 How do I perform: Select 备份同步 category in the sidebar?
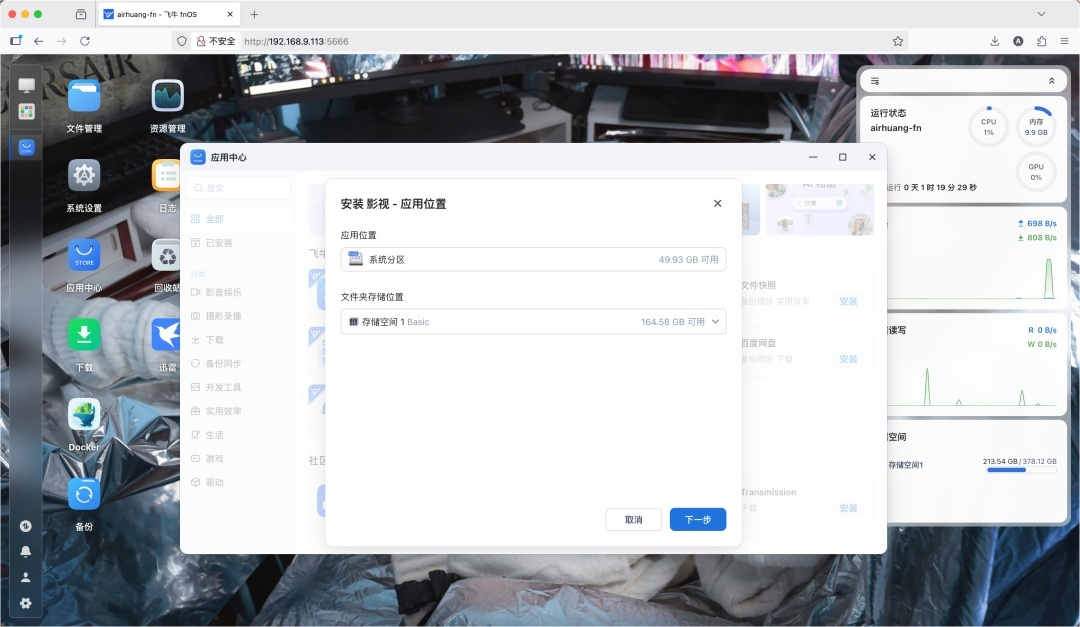click(238, 363)
